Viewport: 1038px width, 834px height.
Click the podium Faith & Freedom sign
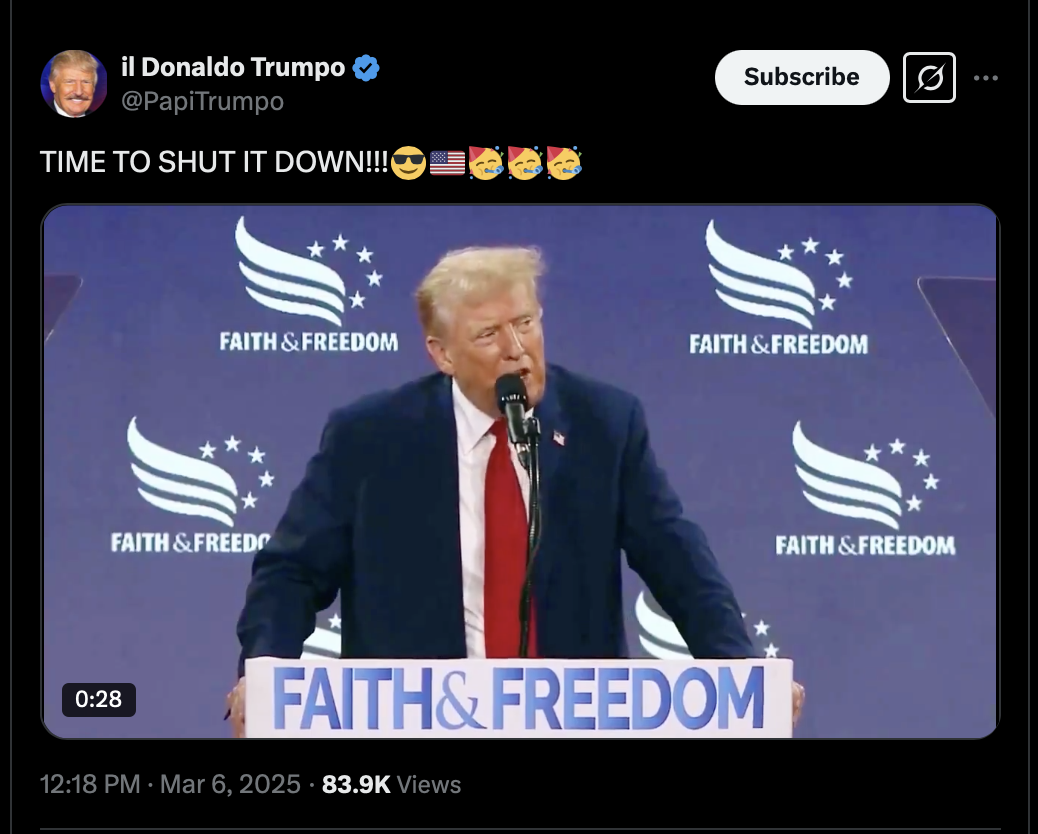[518, 698]
